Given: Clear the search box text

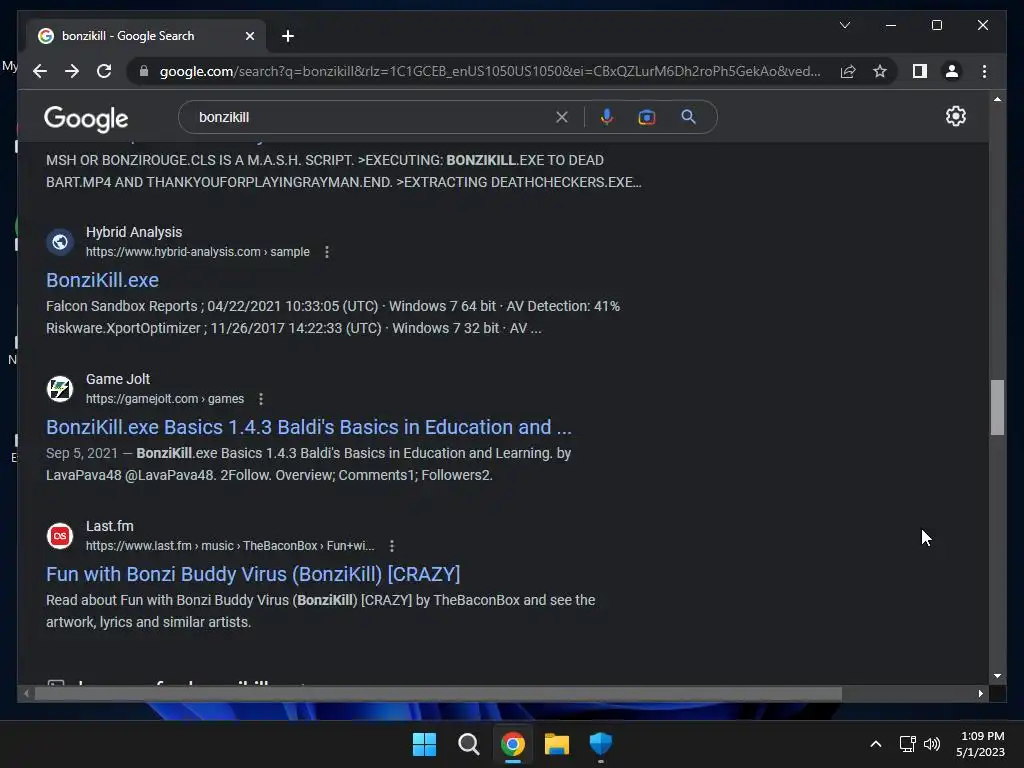Looking at the screenshot, I should (x=562, y=117).
